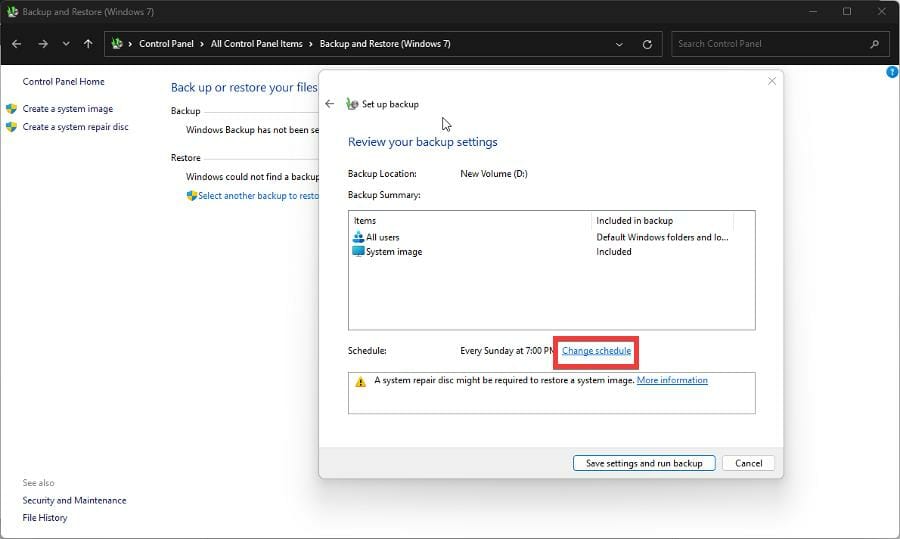Click Save settings and run backup
The height and width of the screenshot is (539, 900).
coord(644,463)
